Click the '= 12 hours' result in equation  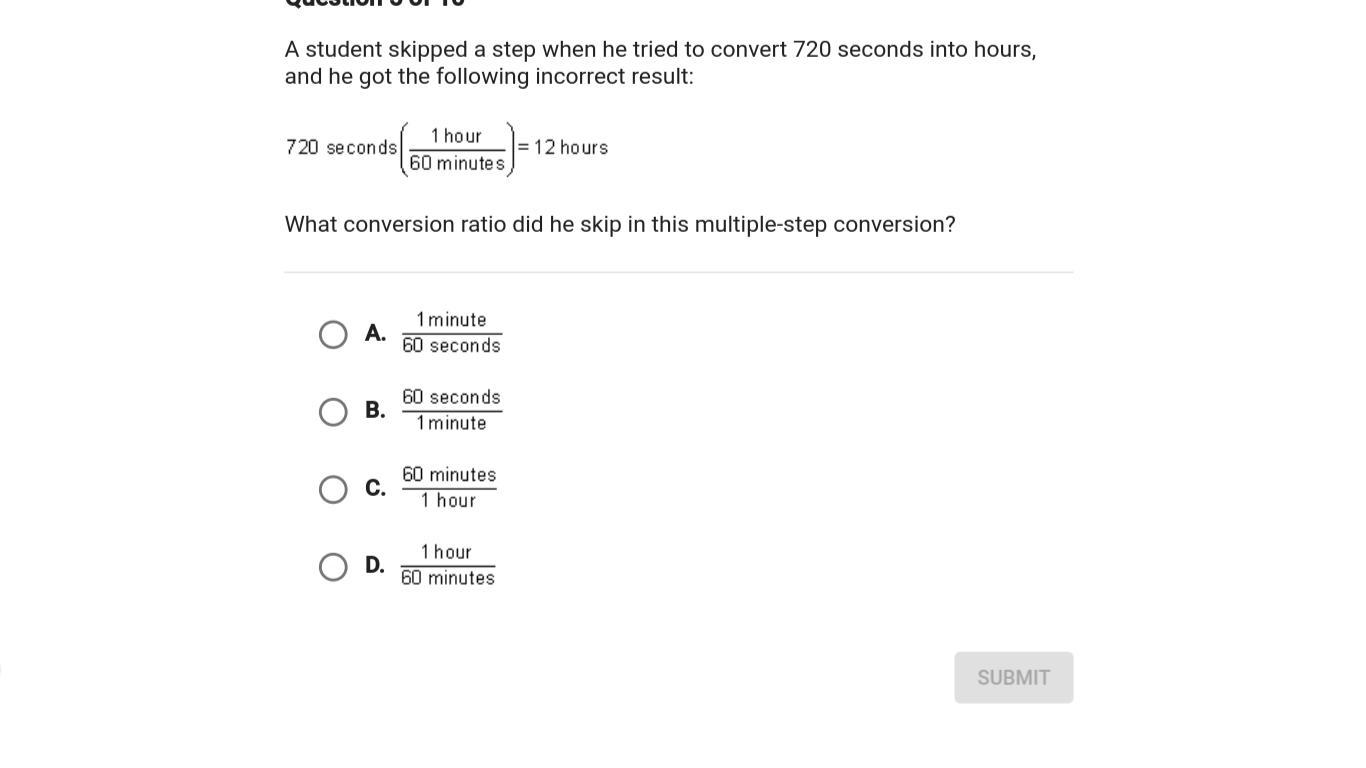pos(563,148)
